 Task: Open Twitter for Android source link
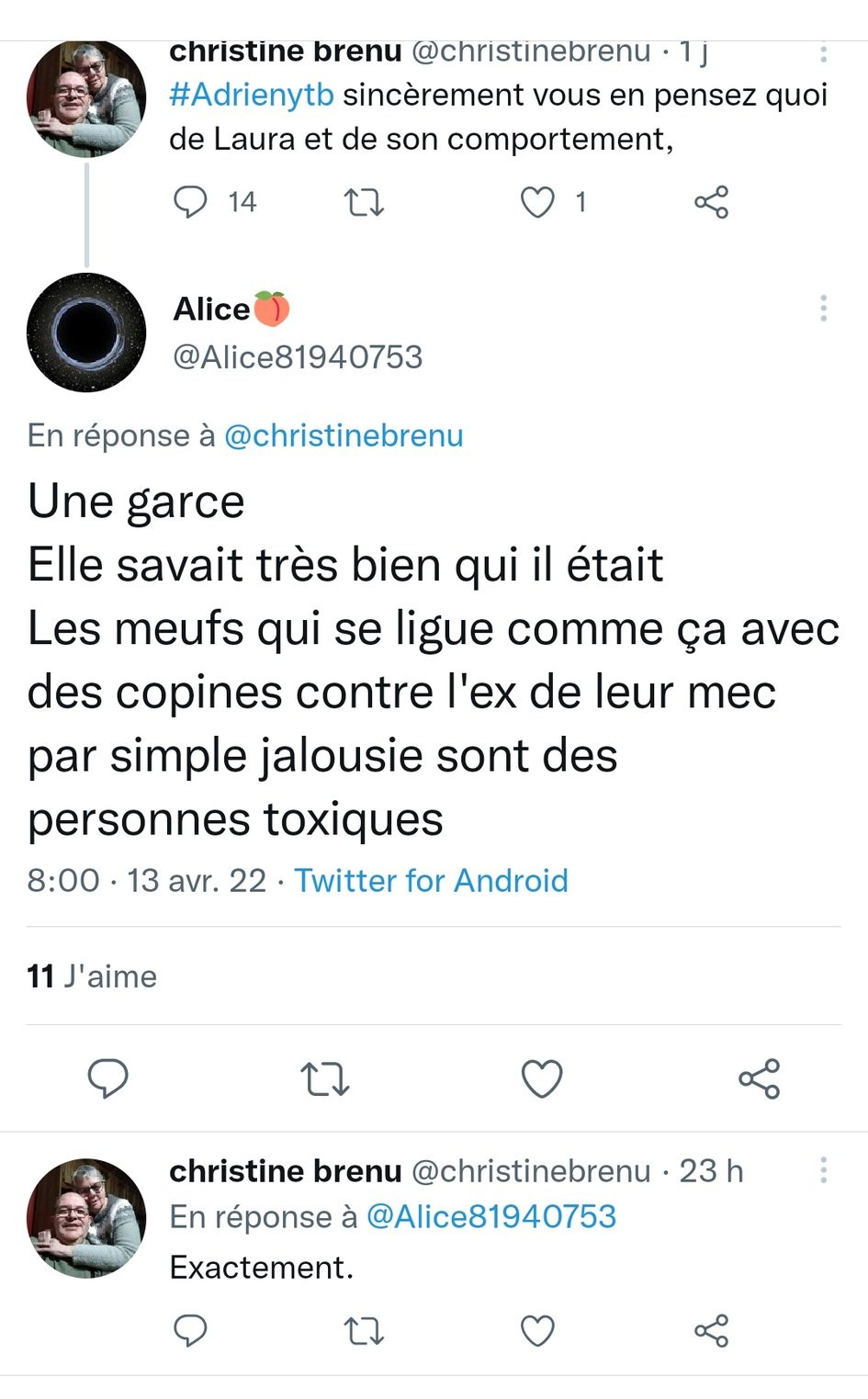[x=431, y=880]
